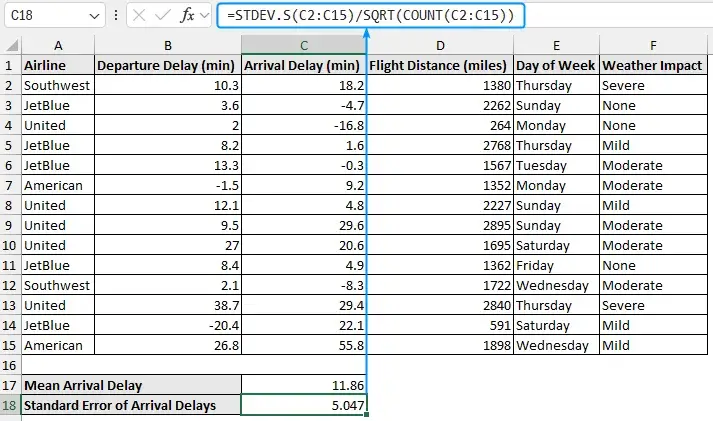Screen dimensions: 713x421
Task: Click the fill handle of cell C18
Action: [x=367, y=414]
